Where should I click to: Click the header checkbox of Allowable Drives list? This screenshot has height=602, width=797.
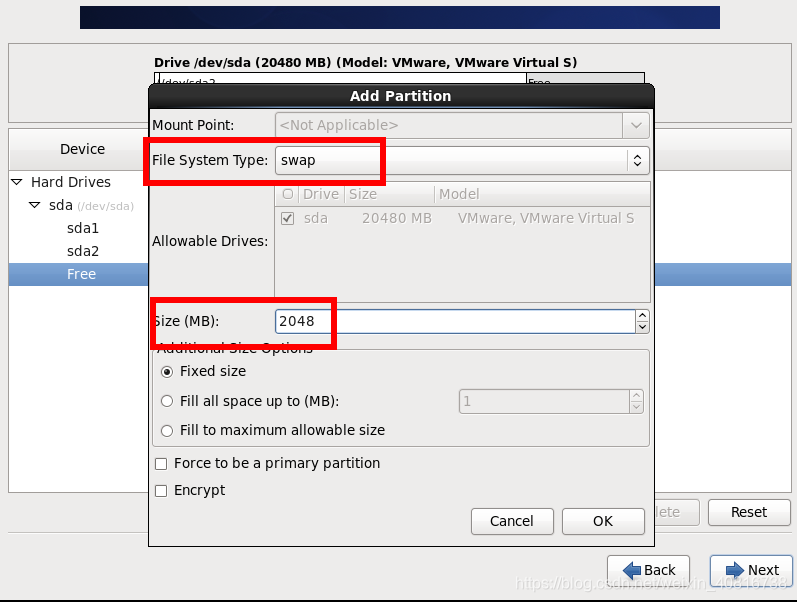288,194
